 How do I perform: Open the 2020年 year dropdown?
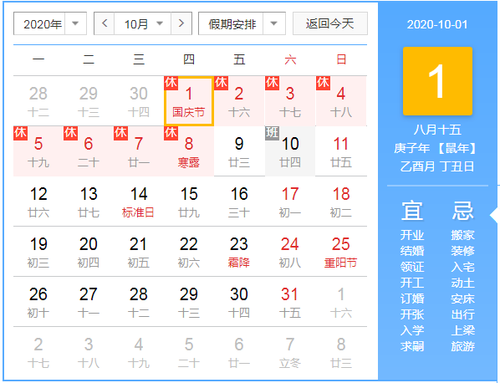(x=50, y=23)
